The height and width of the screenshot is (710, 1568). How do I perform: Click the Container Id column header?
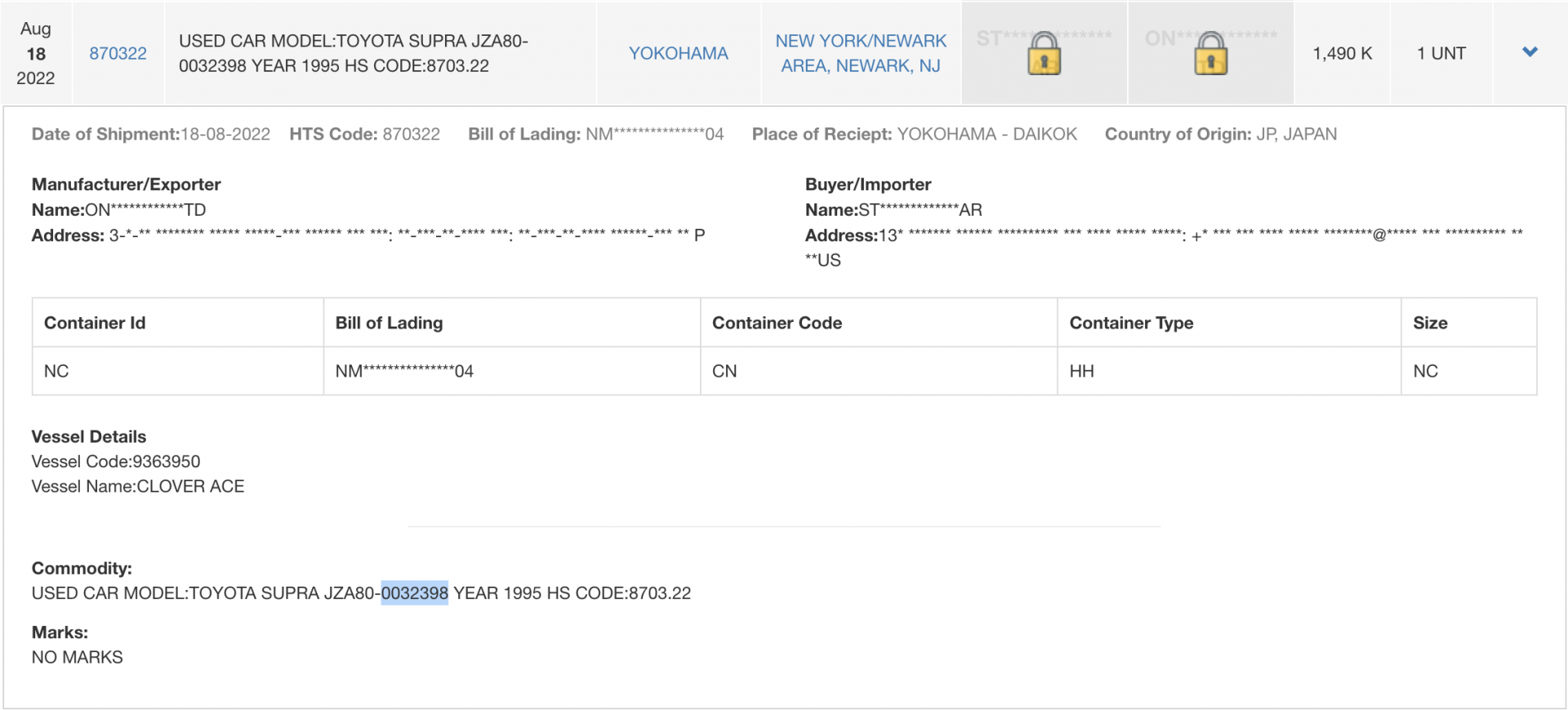(95, 323)
